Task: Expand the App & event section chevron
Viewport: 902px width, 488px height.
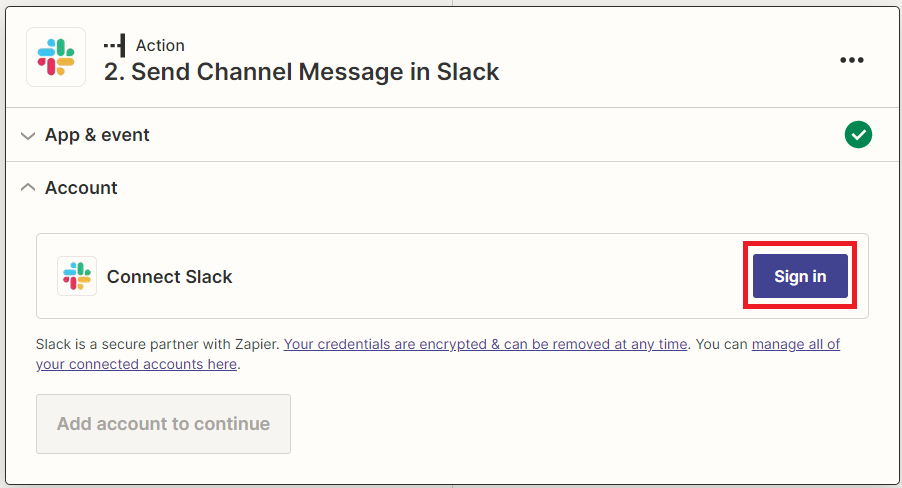Action: (x=28, y=136)
